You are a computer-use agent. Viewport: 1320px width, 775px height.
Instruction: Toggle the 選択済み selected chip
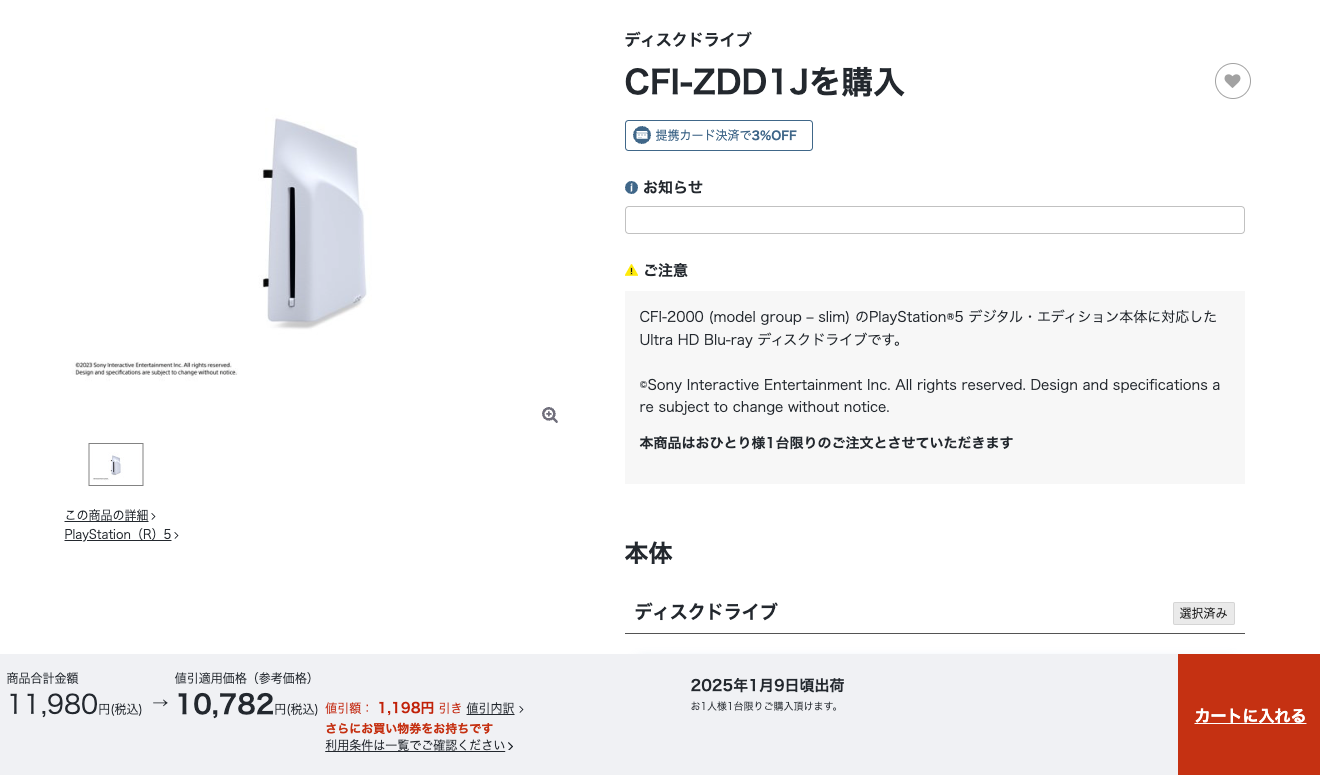pyautogui.click(x=1204, y=613)
